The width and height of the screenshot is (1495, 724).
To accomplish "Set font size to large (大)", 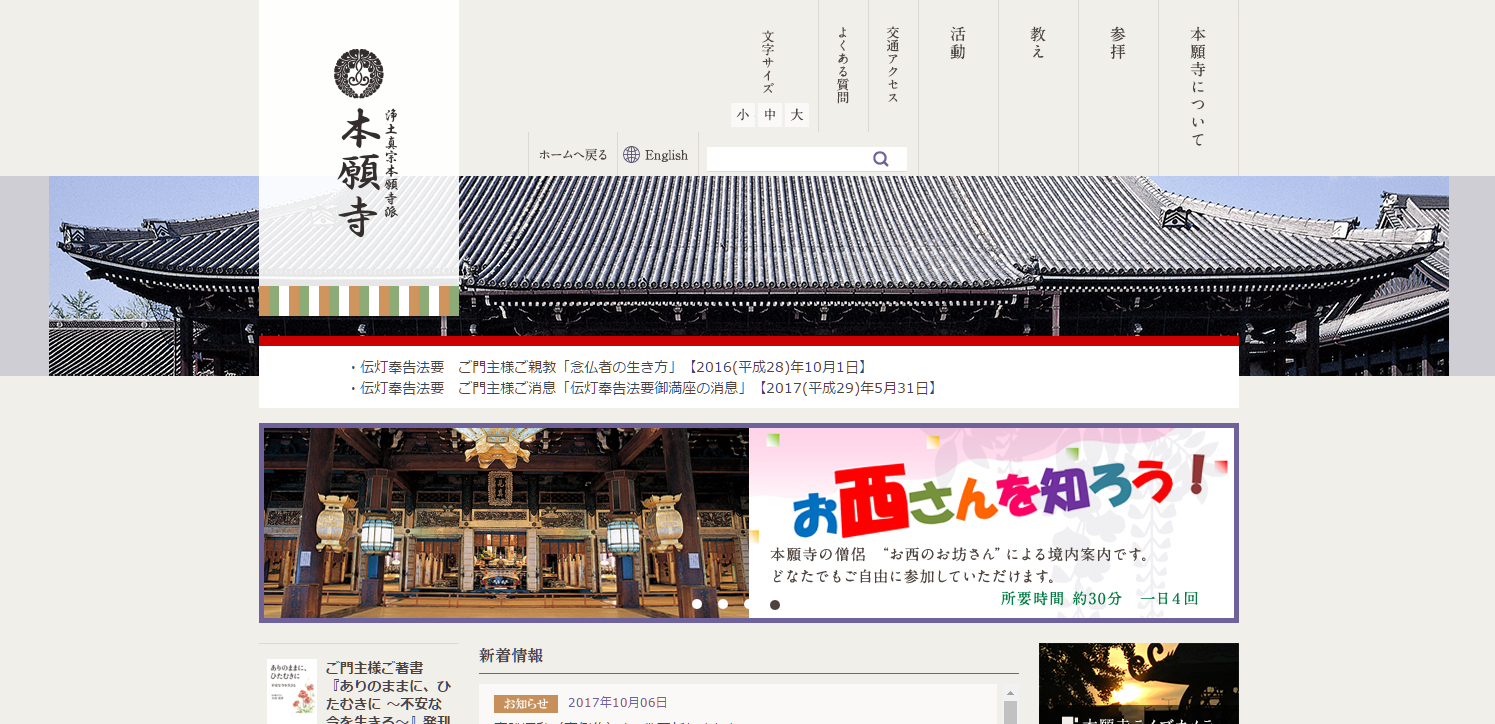I will click(797, 115).
